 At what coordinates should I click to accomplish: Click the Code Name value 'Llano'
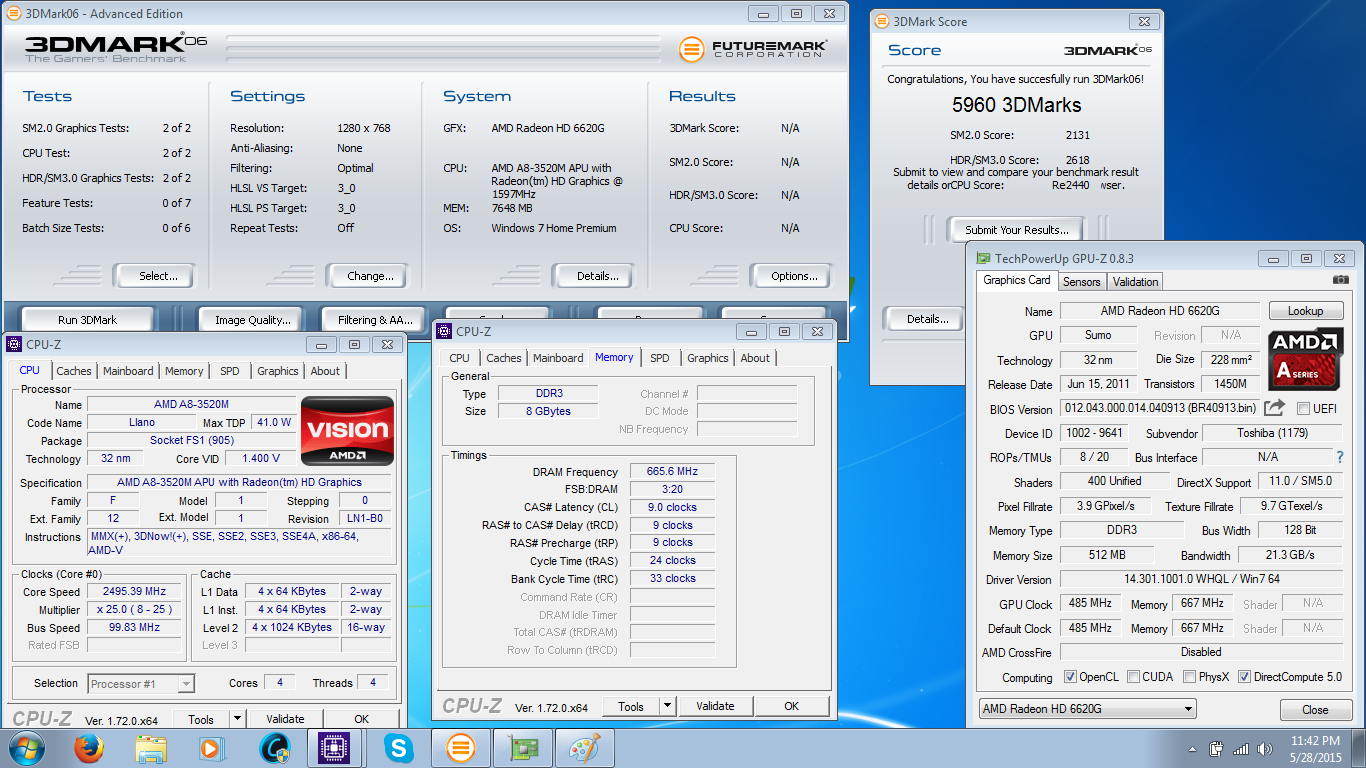[x=141, y=422]
